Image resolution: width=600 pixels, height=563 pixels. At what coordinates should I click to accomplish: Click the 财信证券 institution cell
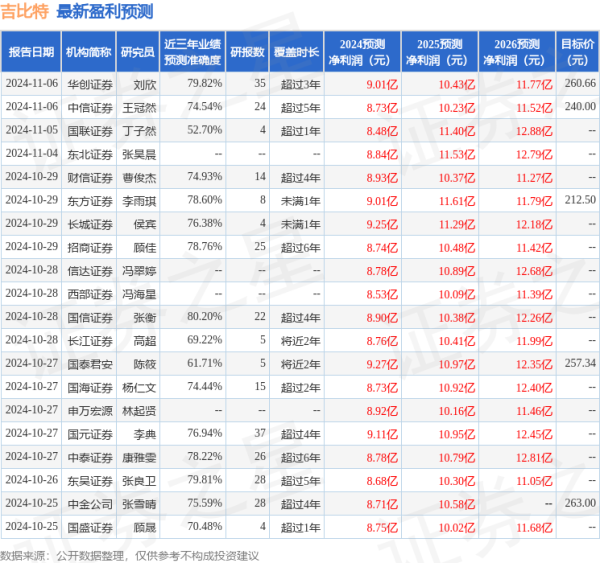(90, 178)
